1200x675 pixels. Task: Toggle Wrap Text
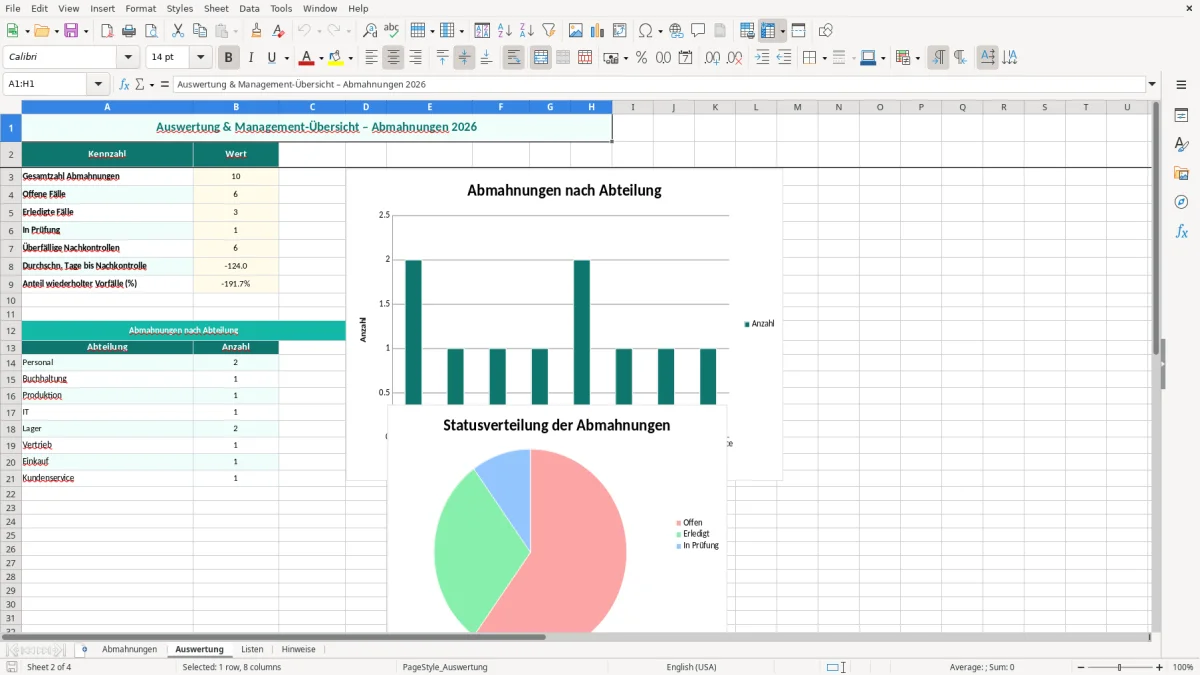click(513, 58)
